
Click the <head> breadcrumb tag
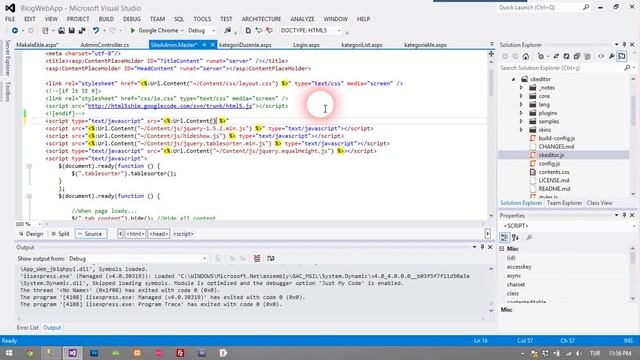click(158, 234)
